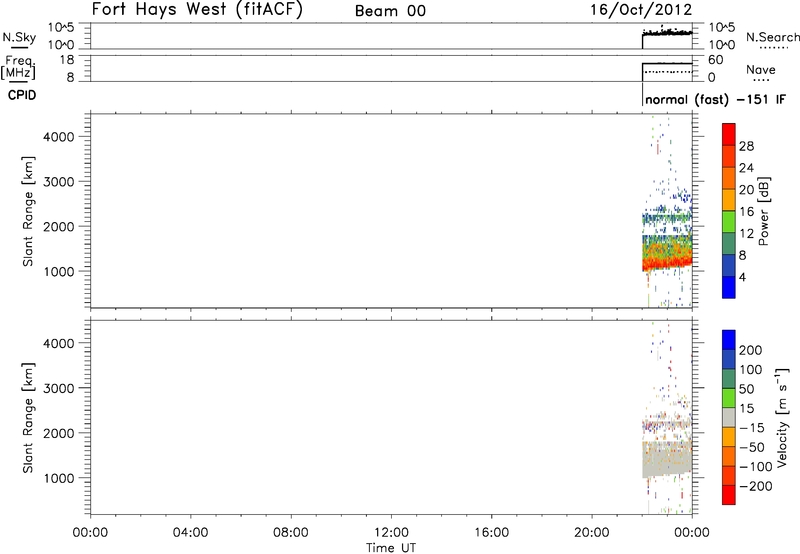The image size is (800, 554).
Task: Click the bottom blue segment of Power colorbar
Action: pos(729,287)
